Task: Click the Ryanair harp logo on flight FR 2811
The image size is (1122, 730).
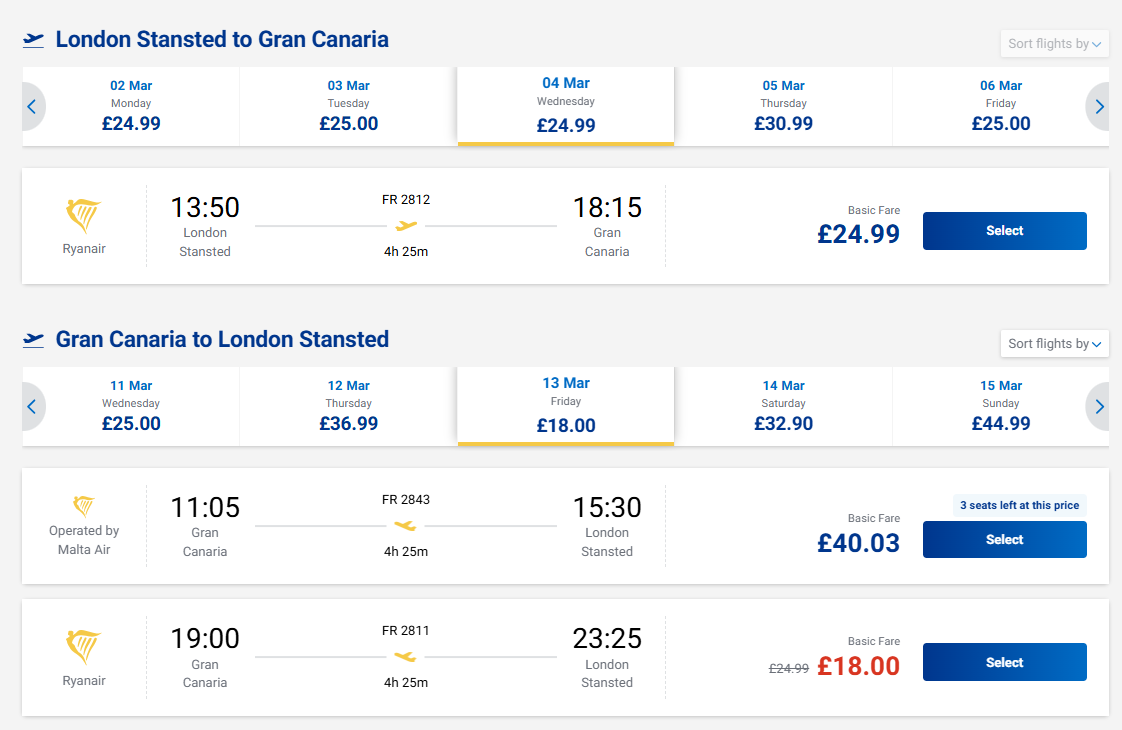Action: [83, 647]
